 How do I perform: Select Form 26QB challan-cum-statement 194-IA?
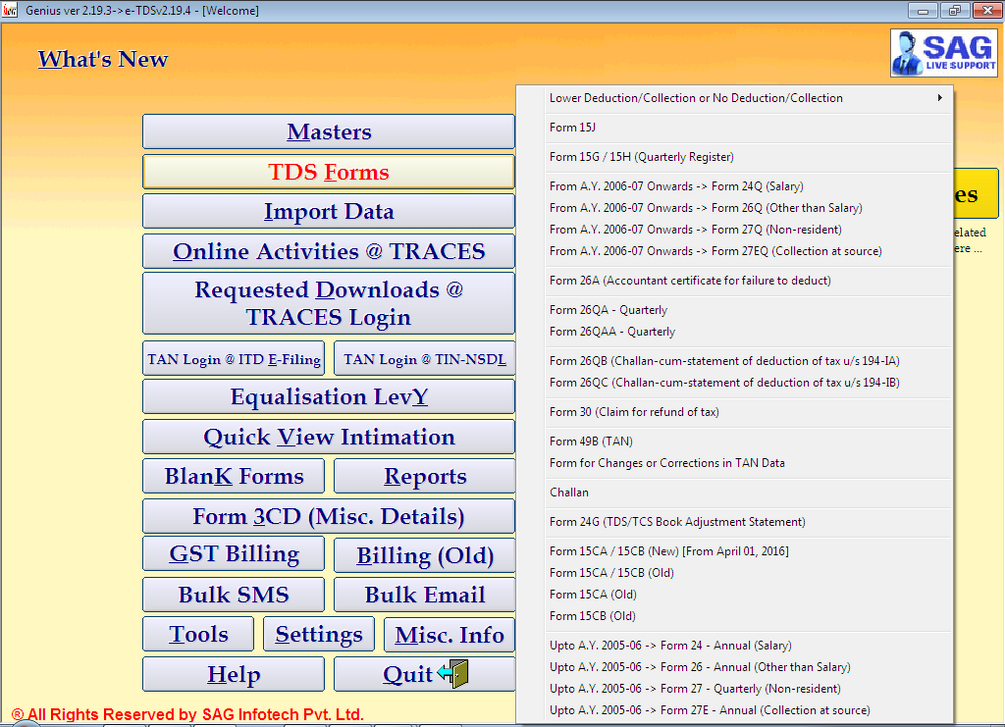click(x=735, y=360)
